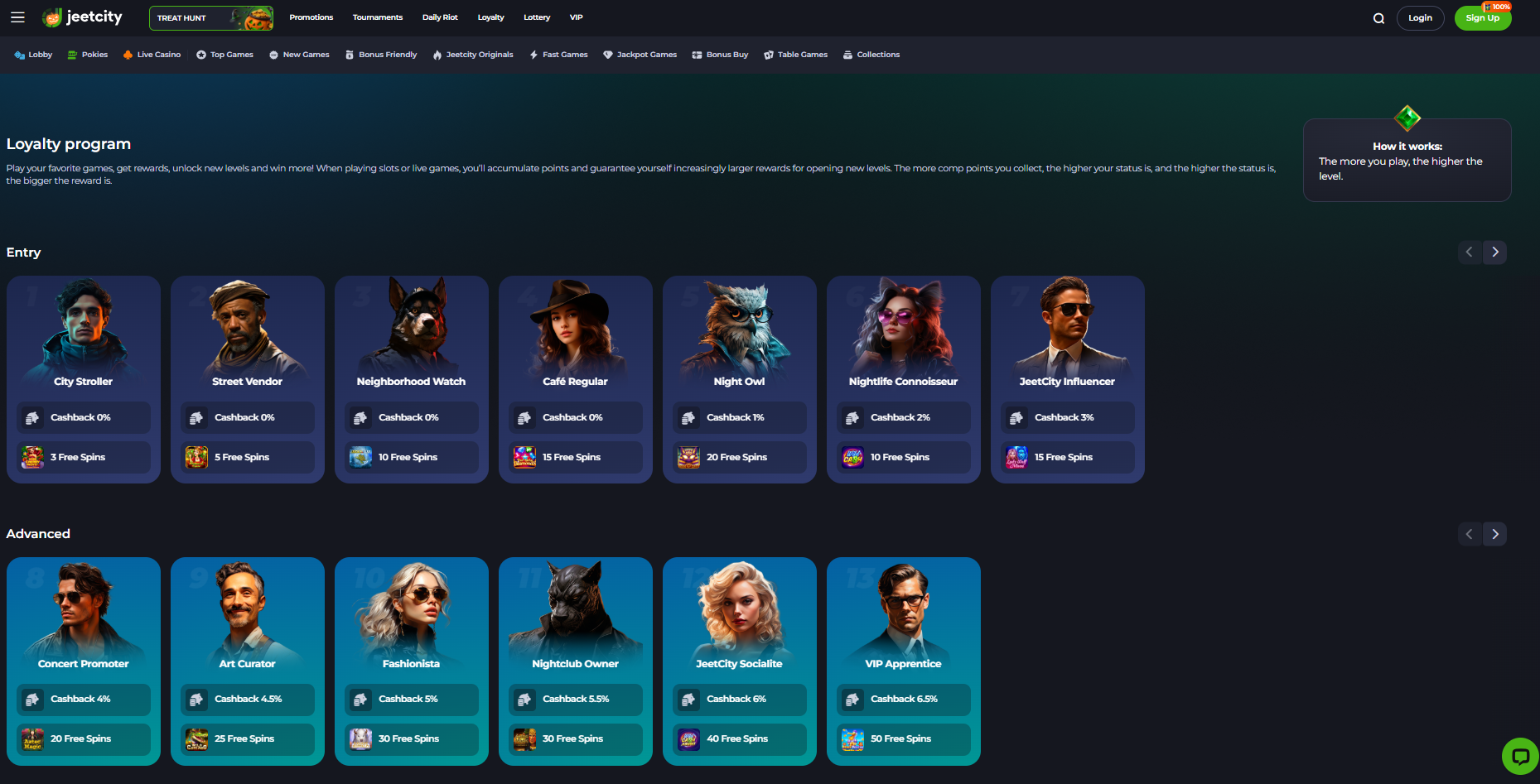1540x784 pixels.
Task: Click the cashback icon on City Stroller card
Action: pos(32,418)
